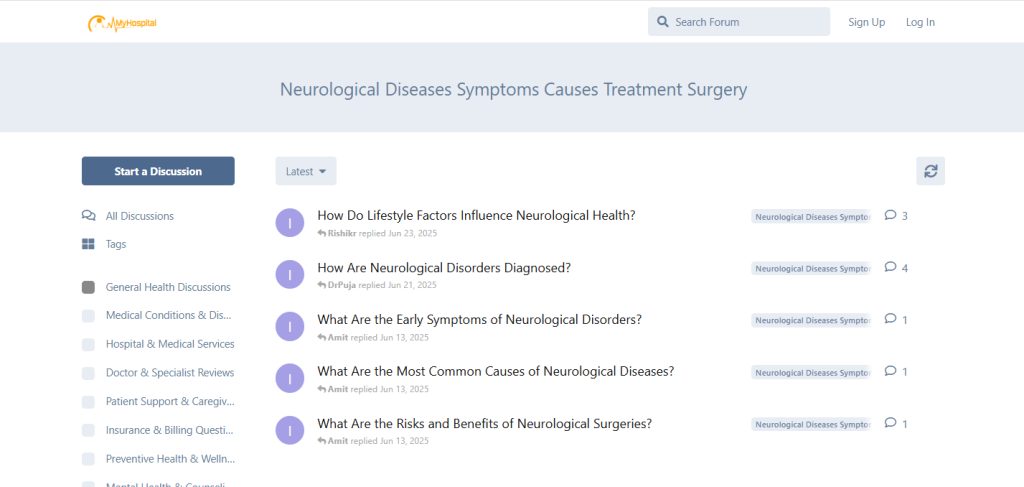Viewport: 1024px width, 487px height.
Task: Open Insurance & Billing Questions tag
Action: click(170, 430)
